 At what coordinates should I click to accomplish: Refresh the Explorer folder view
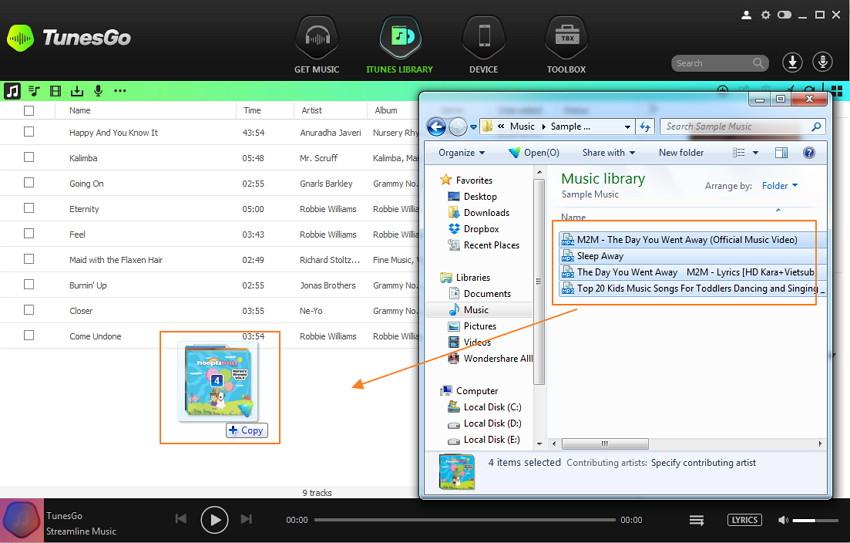point(645,127)
